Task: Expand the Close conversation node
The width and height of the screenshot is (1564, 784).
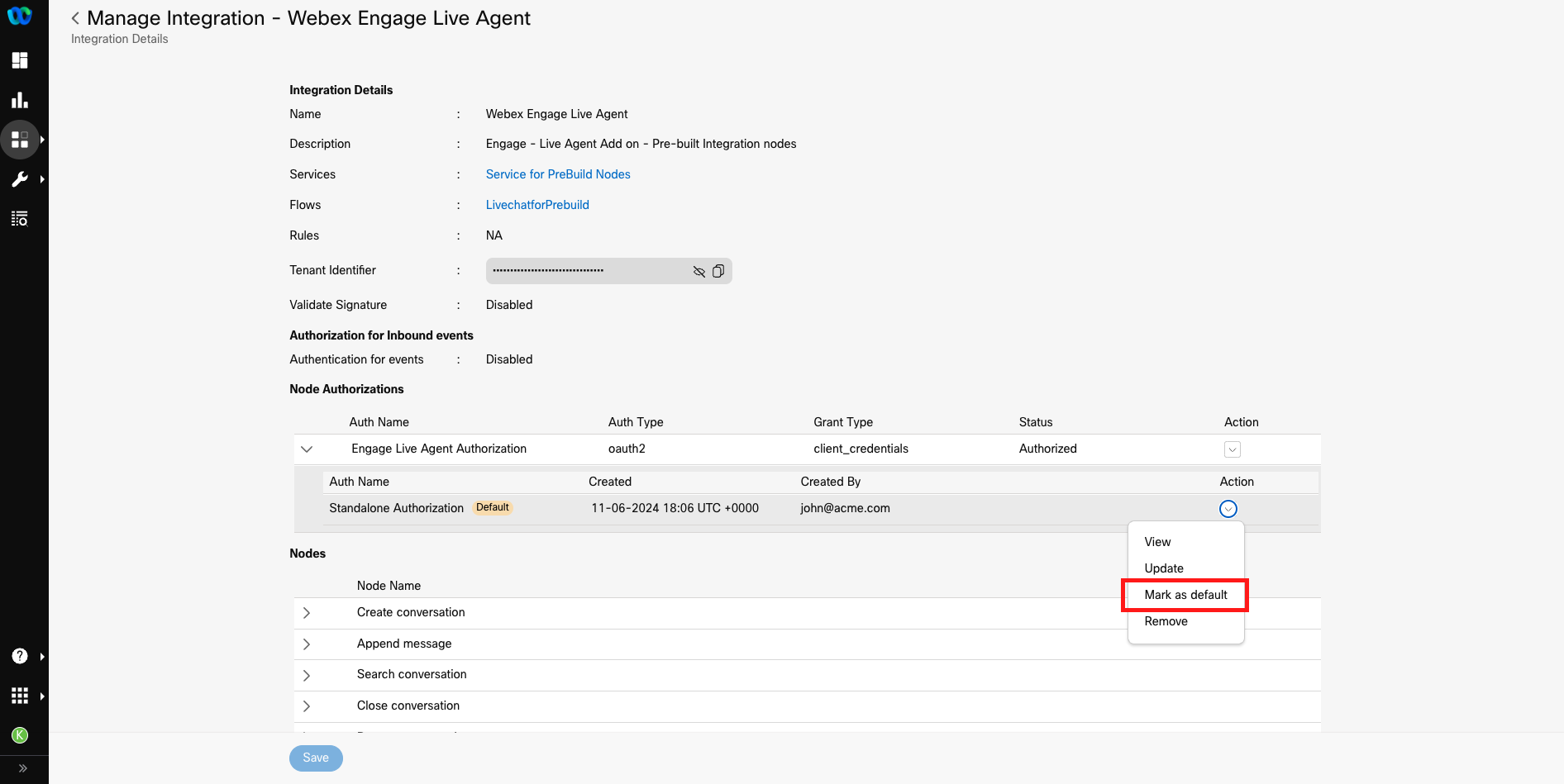Action: pos(307,706)
